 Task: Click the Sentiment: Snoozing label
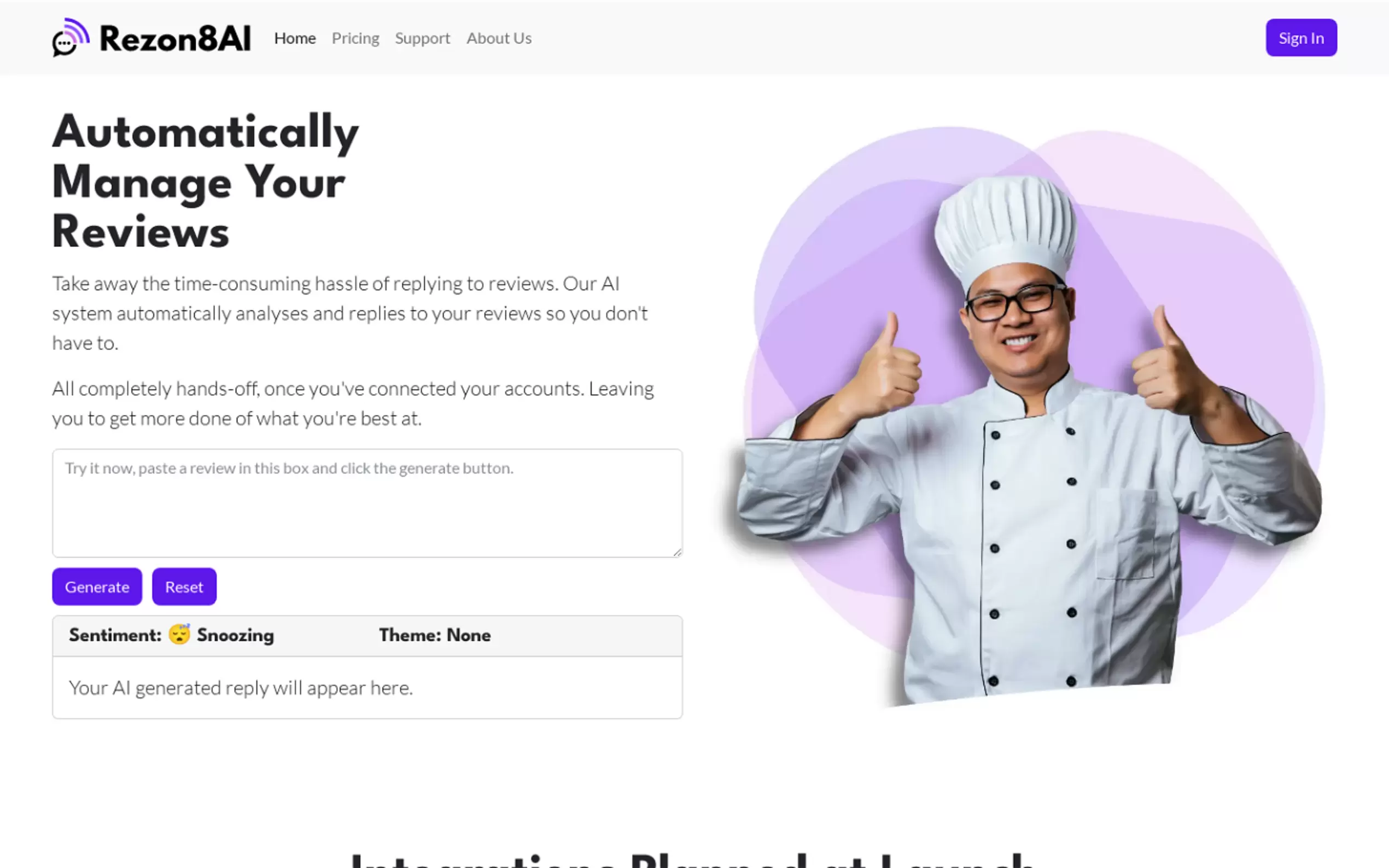tap(171, 635)
